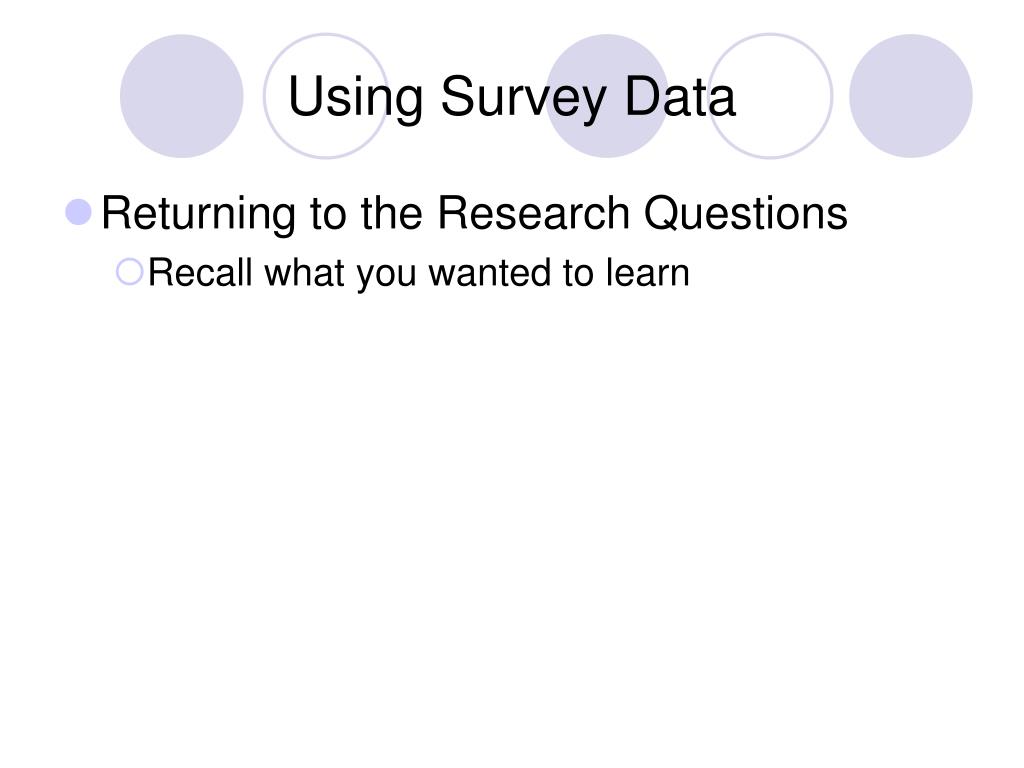Click the fourth outlined circle in header
Image resolution: width=1024 pixels, height=768 pixels.
coord(771,96)
